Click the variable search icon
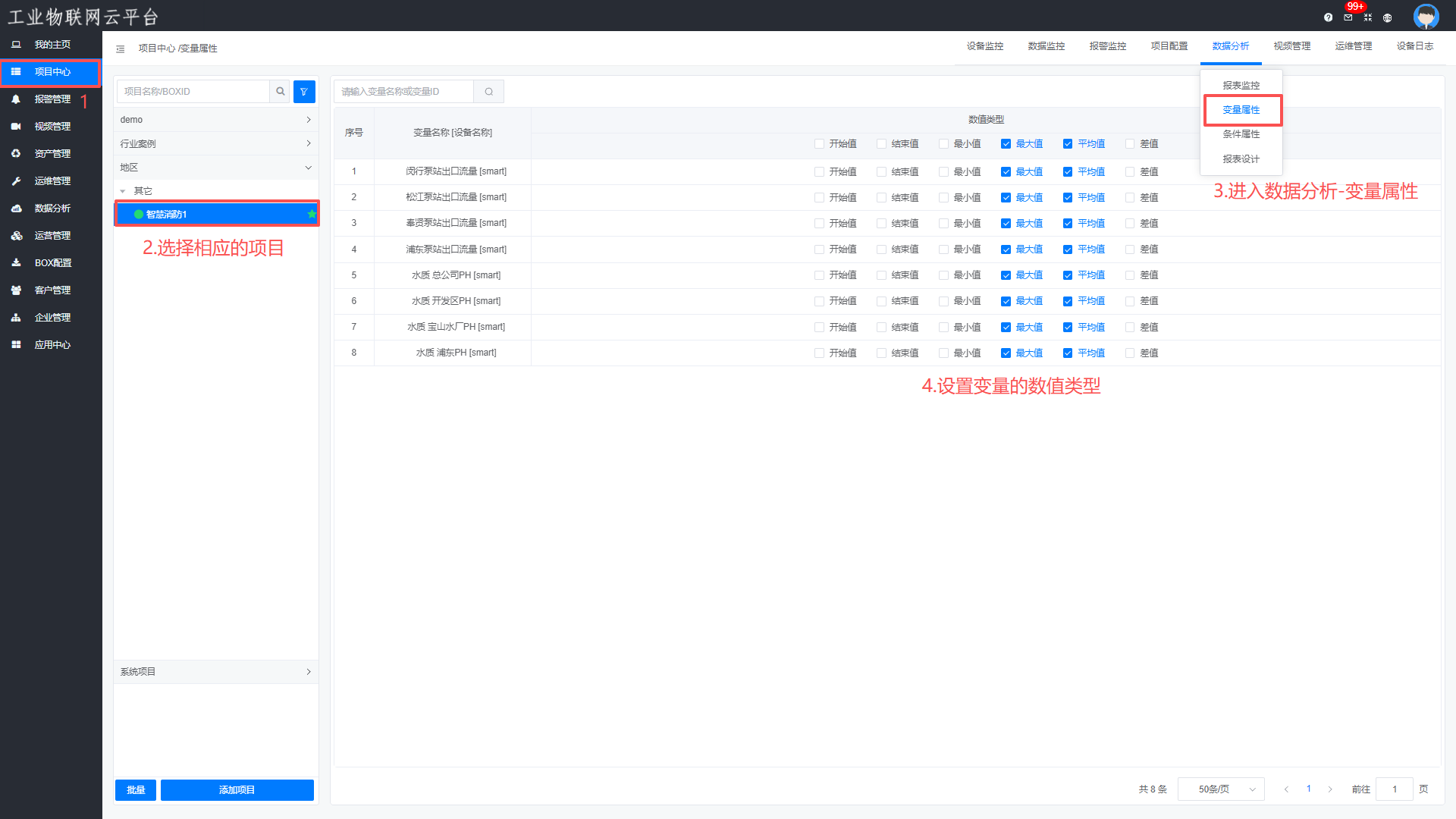The height and width of the screenshot is (819, 1456). [x=489, y=92]
